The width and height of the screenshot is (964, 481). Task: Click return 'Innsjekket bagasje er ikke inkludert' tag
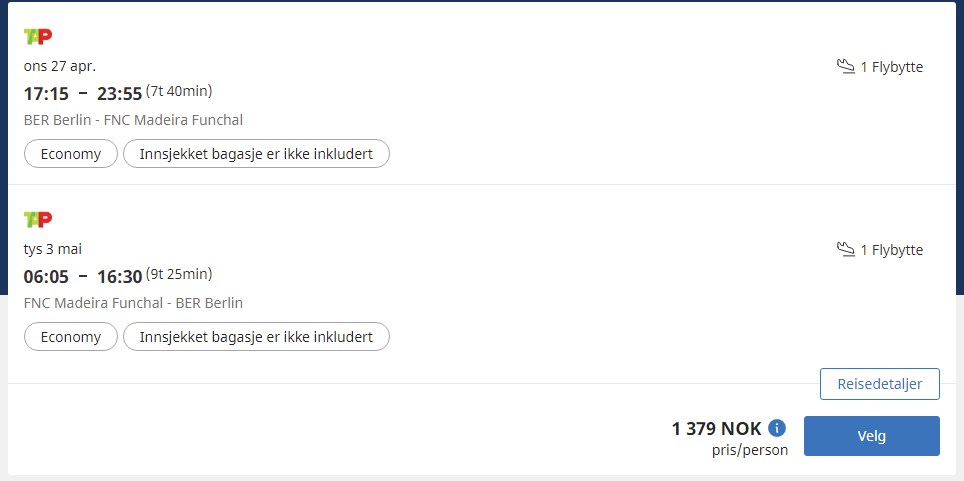click(x=256, y=336)
